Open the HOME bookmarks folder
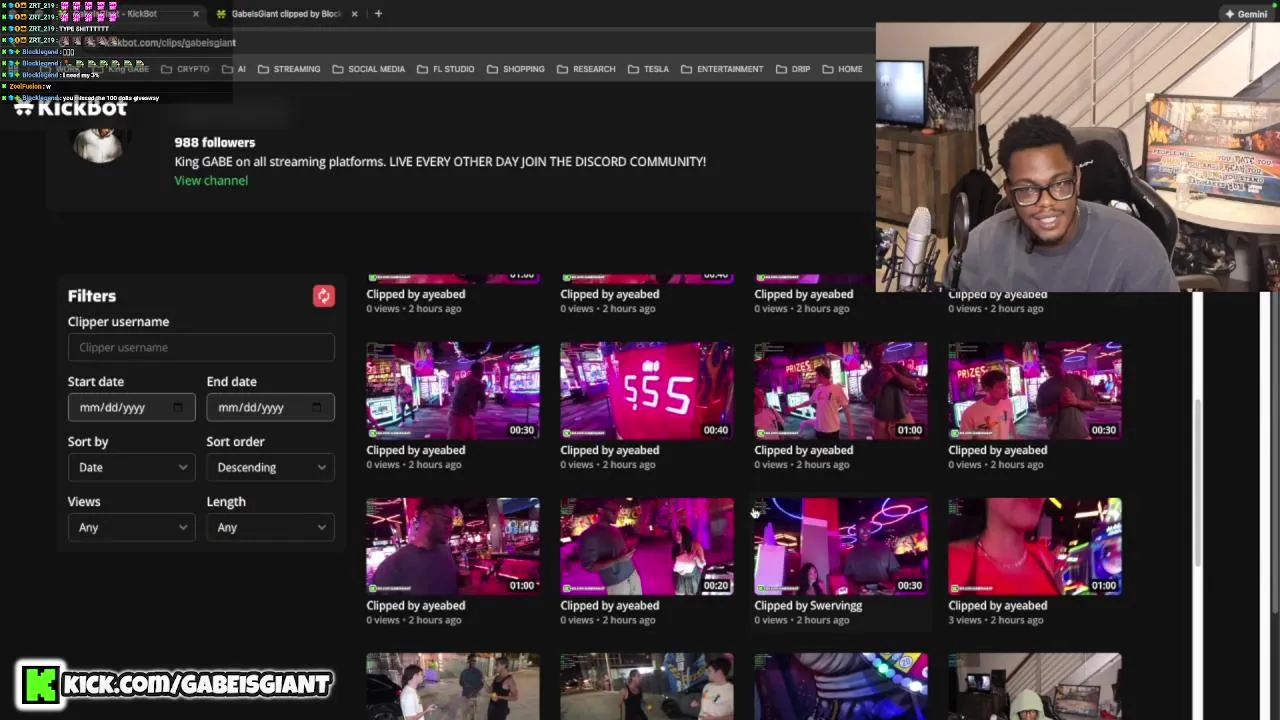Screen dimensions: 1280x720 coord(841,69)
